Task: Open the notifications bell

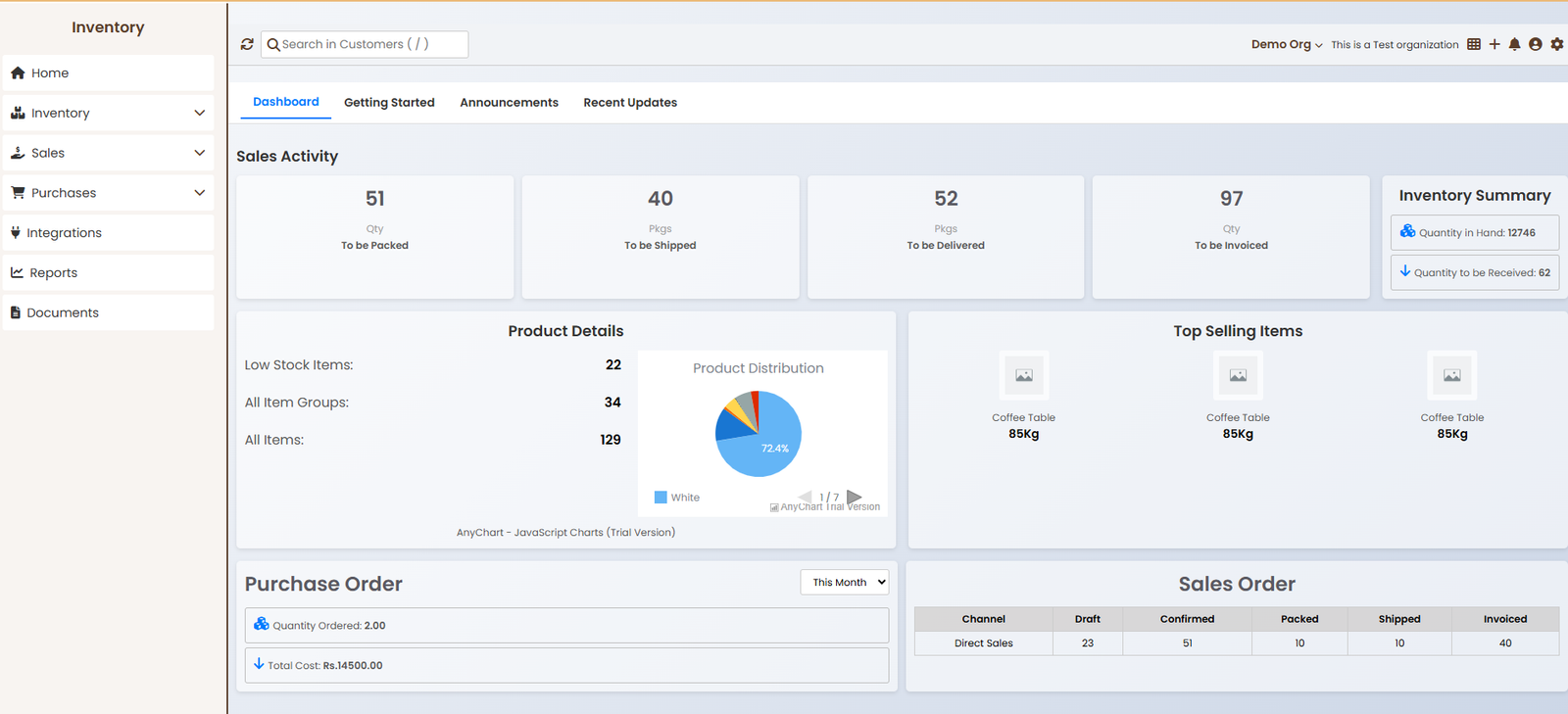Action: 1514,44
